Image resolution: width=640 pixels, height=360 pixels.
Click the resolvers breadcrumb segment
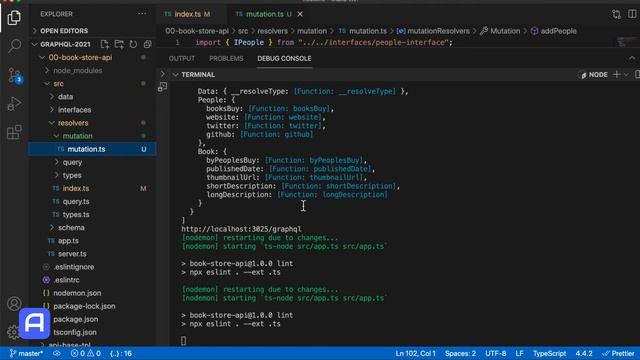tap(272, 31)
